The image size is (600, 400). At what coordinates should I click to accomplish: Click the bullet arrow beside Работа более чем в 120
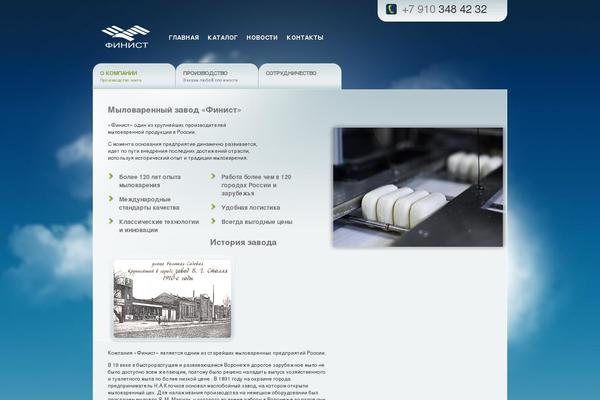(213, 176)
